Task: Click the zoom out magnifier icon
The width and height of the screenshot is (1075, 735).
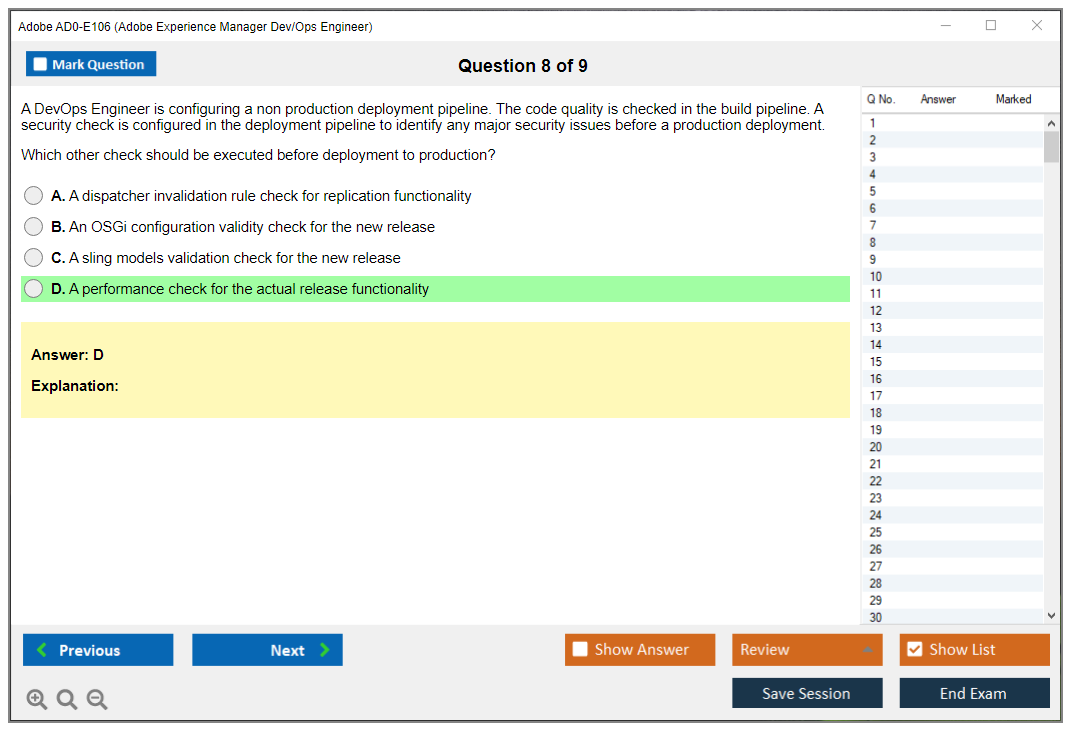Action: [x=97, y=700]
